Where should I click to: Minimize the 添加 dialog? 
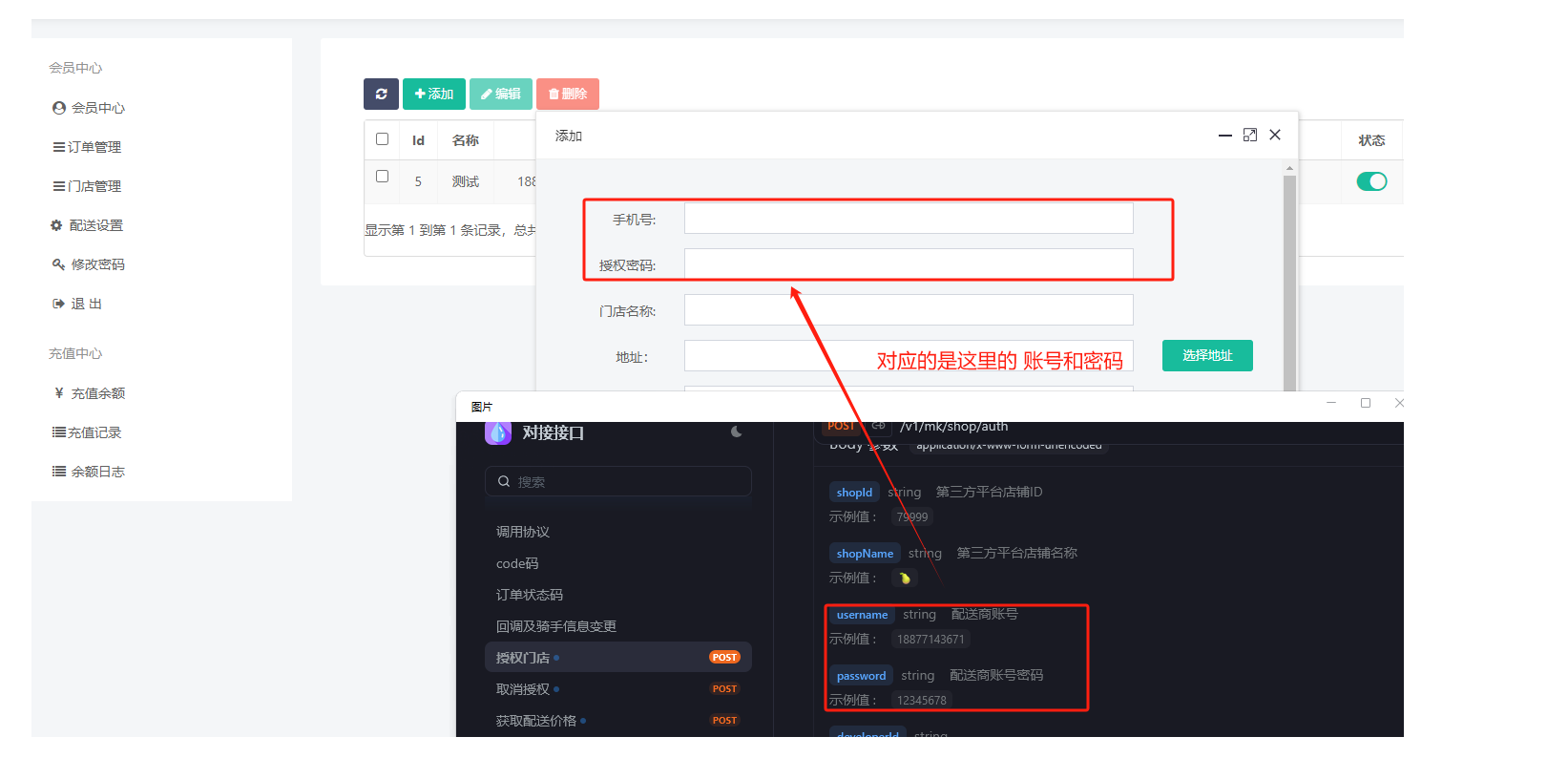(x=1225, y=136)
